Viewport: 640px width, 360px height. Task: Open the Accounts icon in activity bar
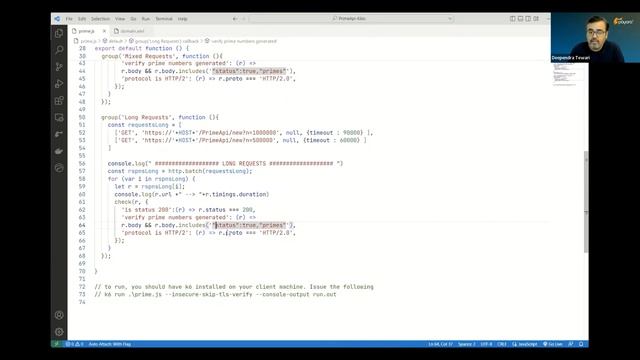pyautogui.click(x=59, y=315)
